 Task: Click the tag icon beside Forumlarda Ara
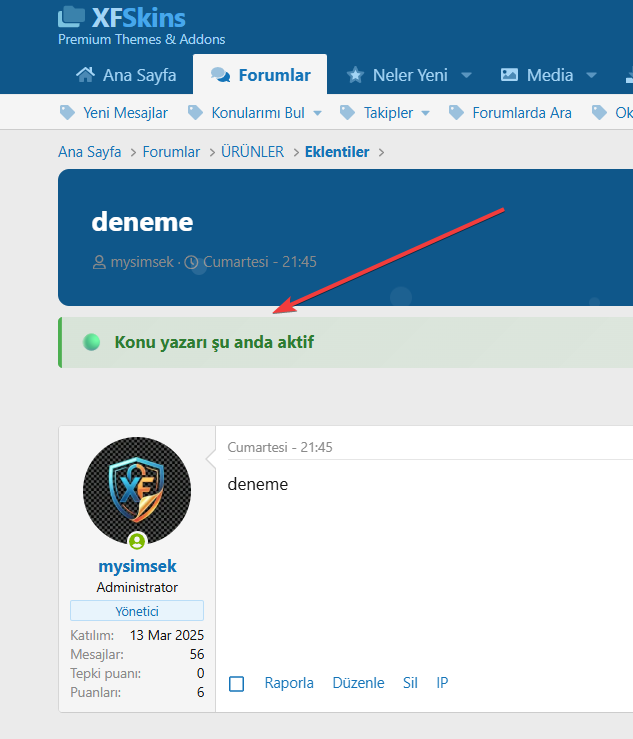pos(456,113)
